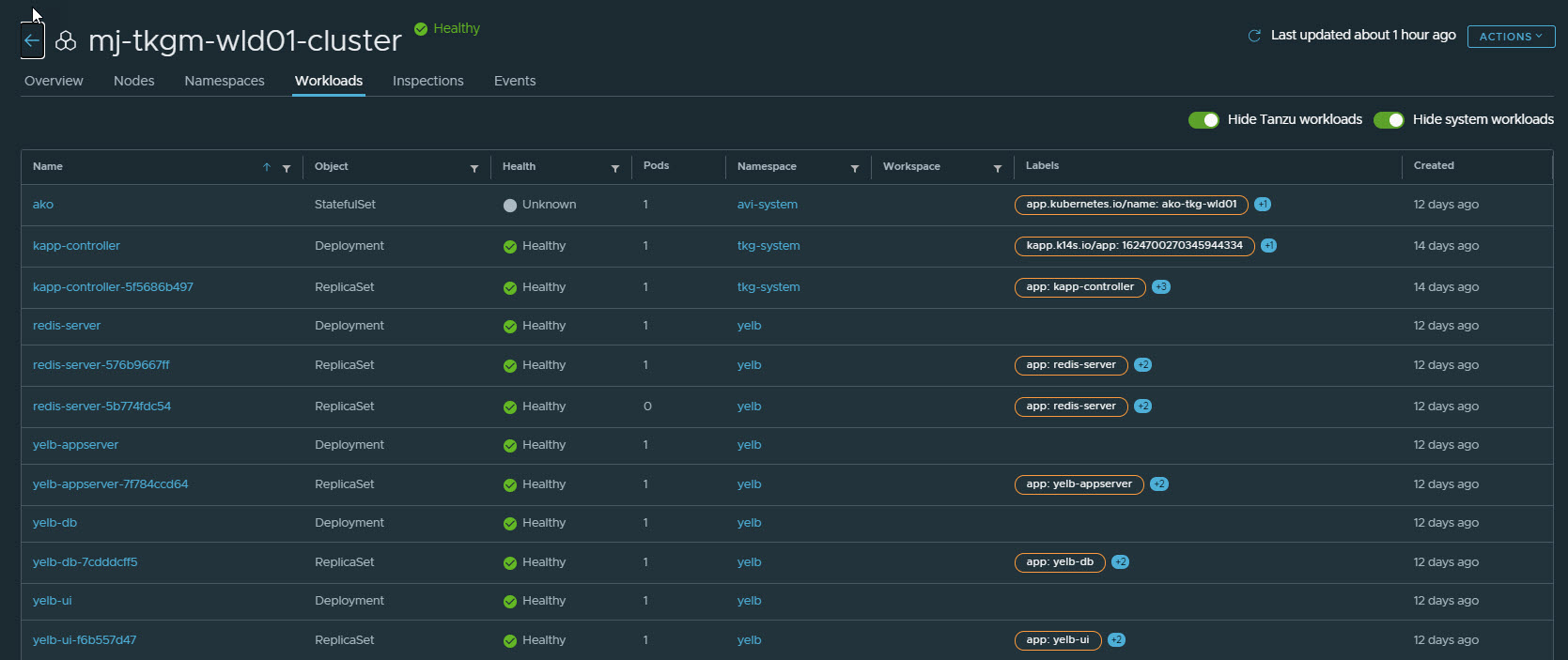
Task: Go to the Events tab
Action: pos(515,81)
